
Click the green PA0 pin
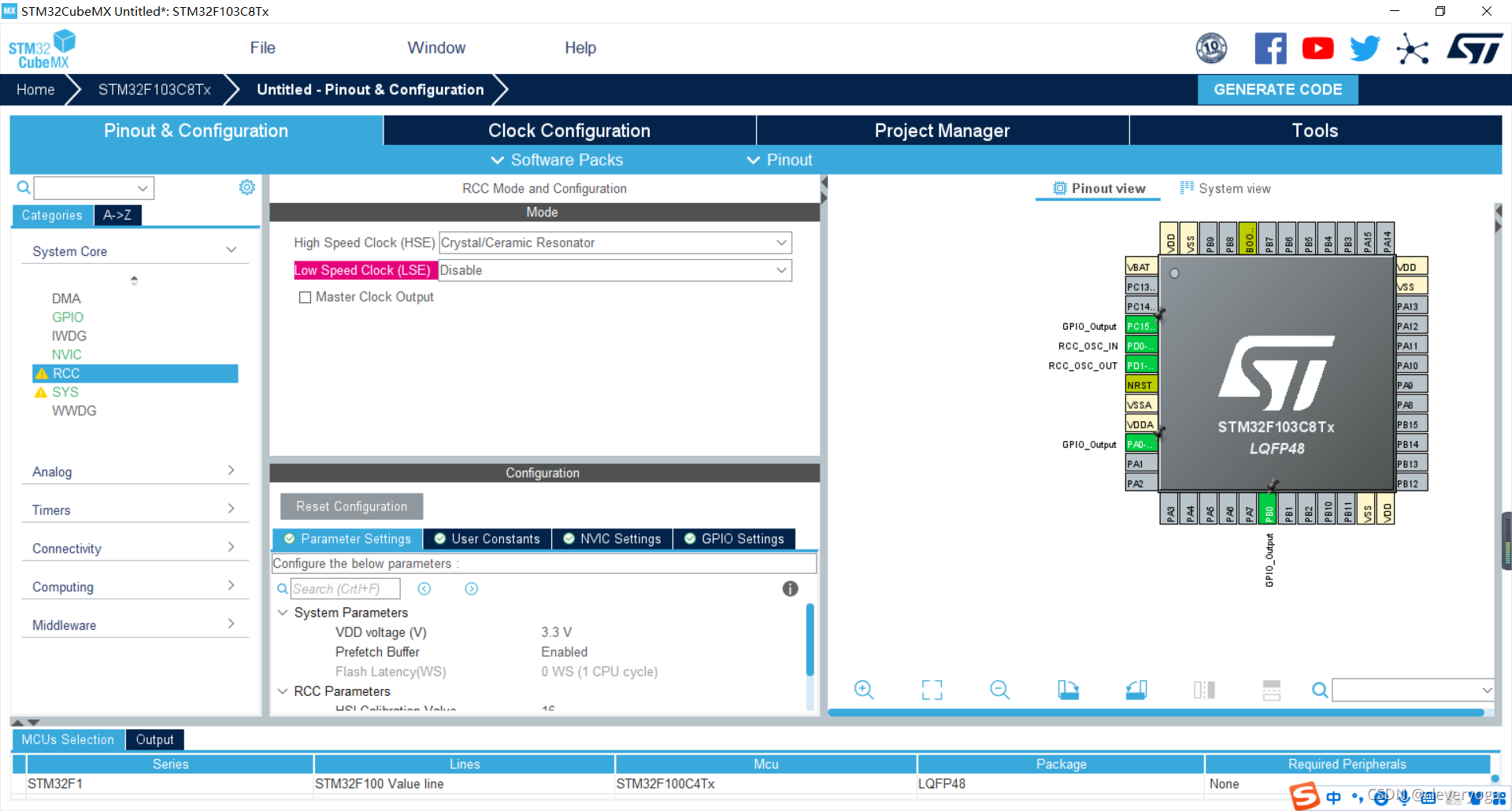pos(1141,444)
